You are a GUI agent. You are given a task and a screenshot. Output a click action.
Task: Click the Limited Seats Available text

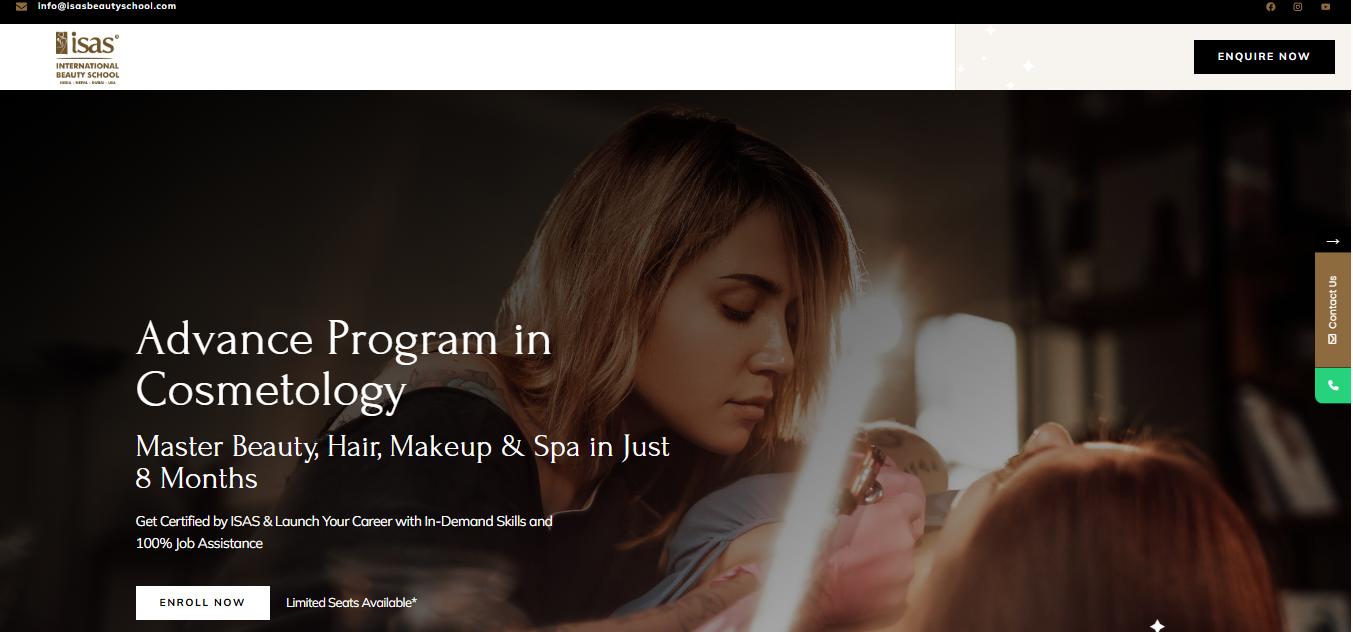pyautogui.click(x=351, y=603)
